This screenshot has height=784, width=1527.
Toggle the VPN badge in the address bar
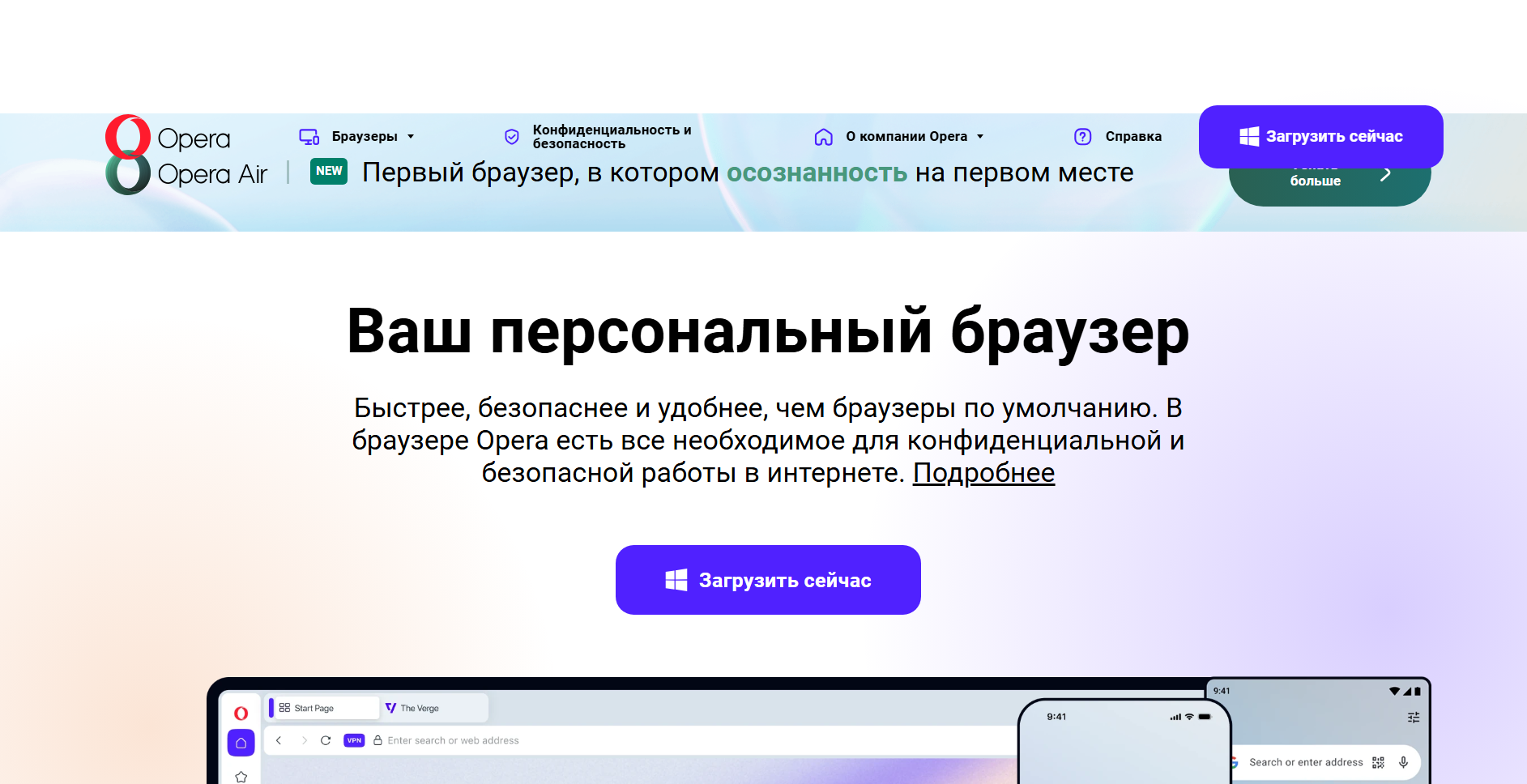[354, 740]
